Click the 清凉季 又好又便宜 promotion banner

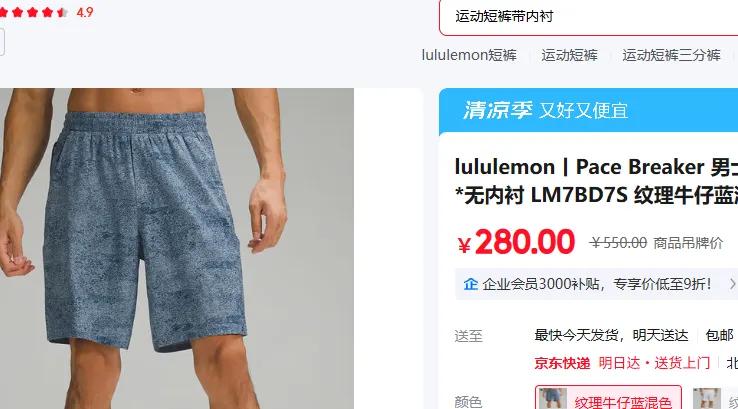pos(588,111)
